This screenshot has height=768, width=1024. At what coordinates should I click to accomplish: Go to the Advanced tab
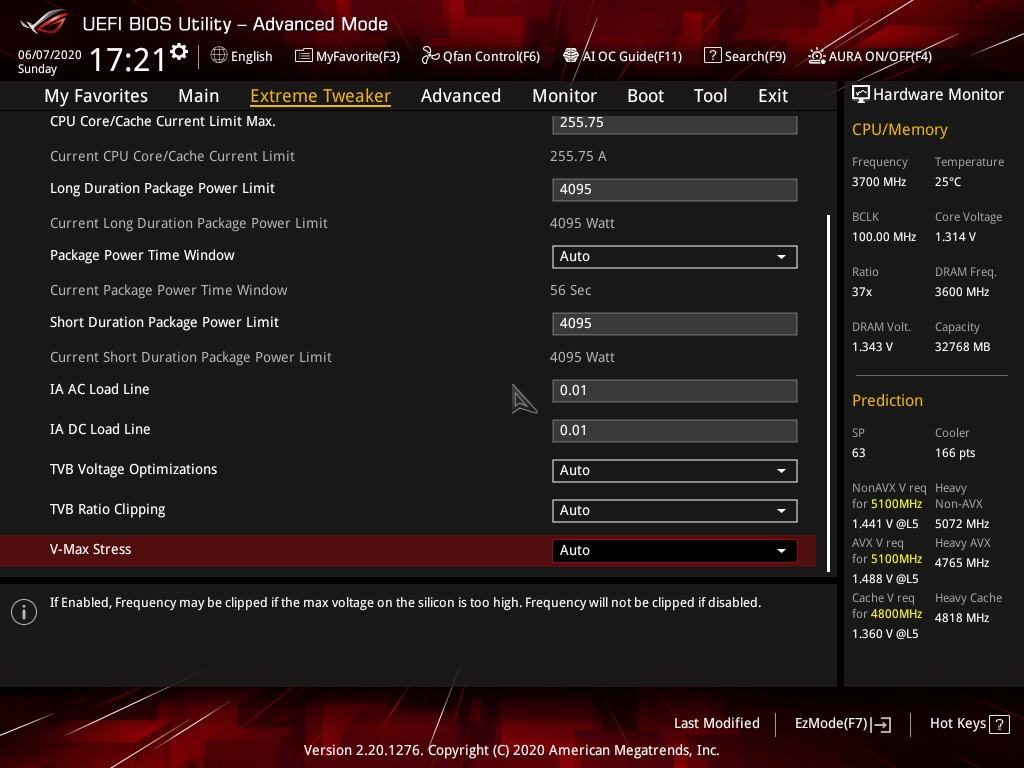461,95
